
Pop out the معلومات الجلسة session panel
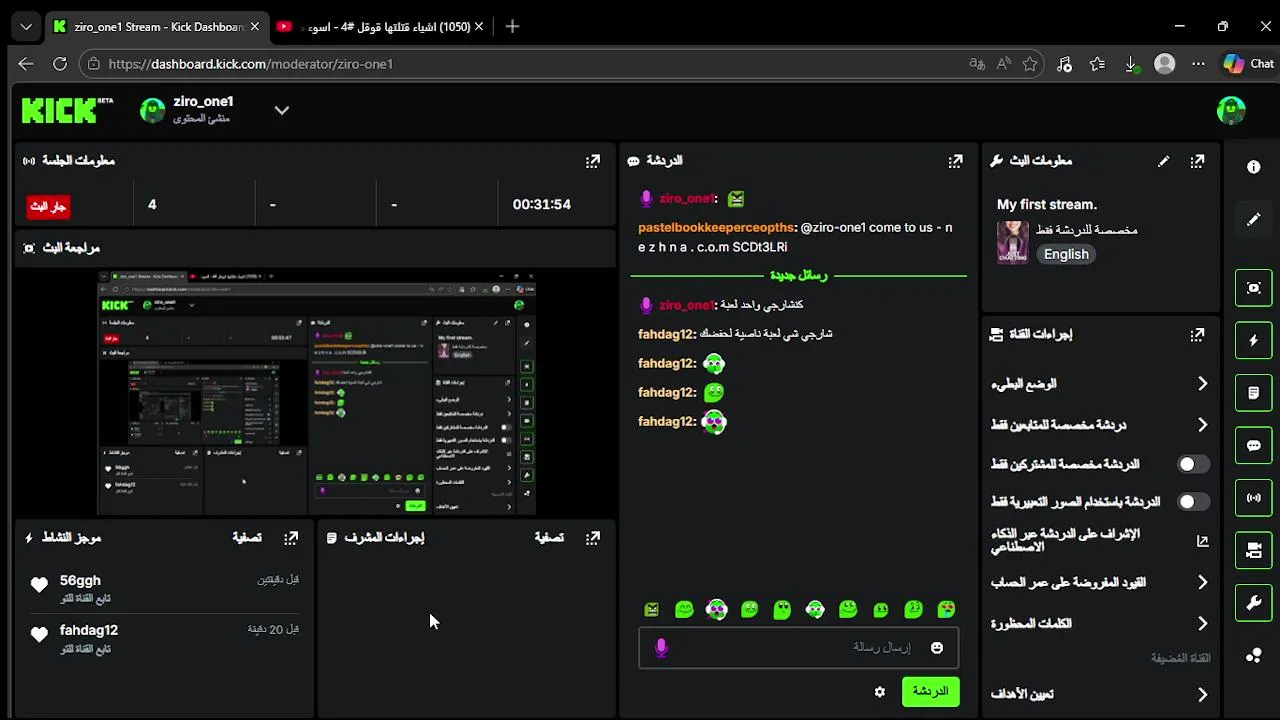click(x=593, y=161)
